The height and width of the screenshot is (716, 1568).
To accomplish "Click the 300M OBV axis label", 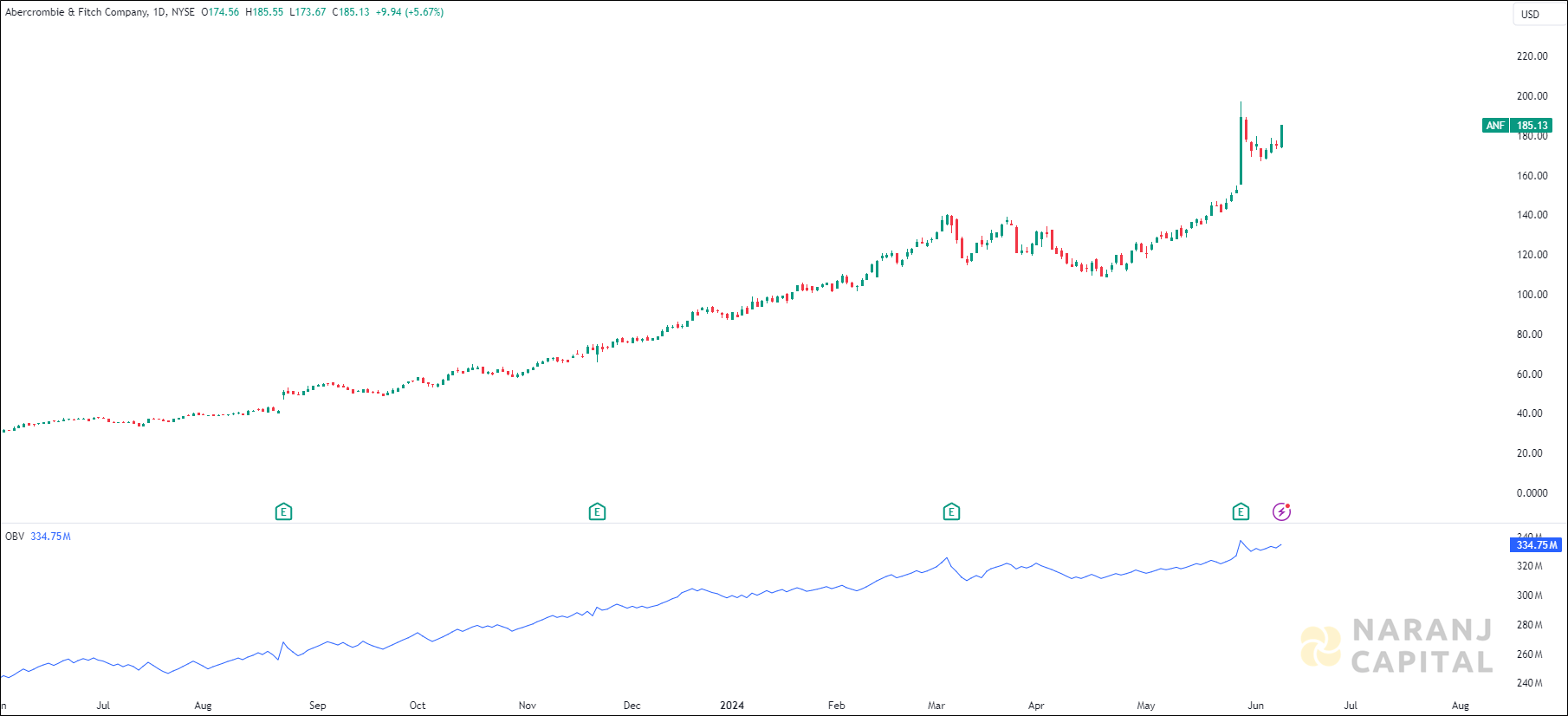I will (1529, 596).
